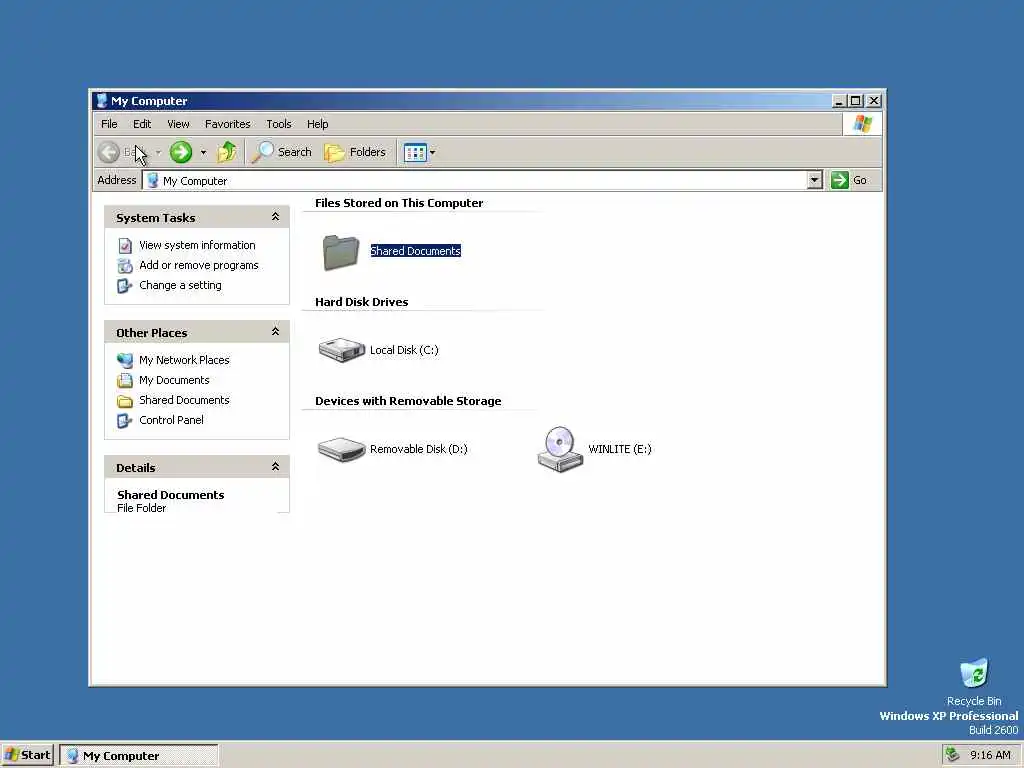
Task: Maximize the My Computer window
Action: pyautogui.click(x=856, y=101)
